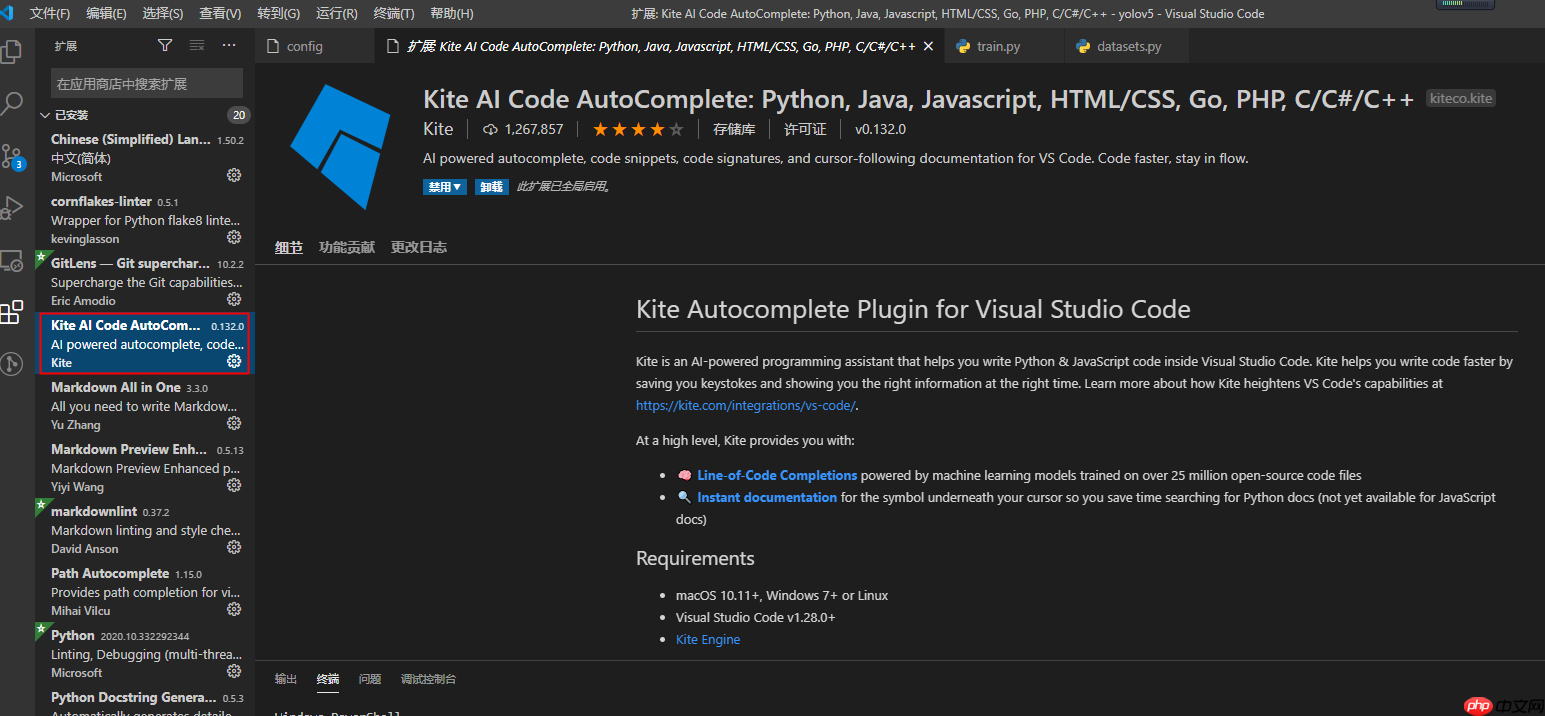Open the 禁用 disable dropdown
Viewport: 1545px width, 716px height.
tap(445, 187)
